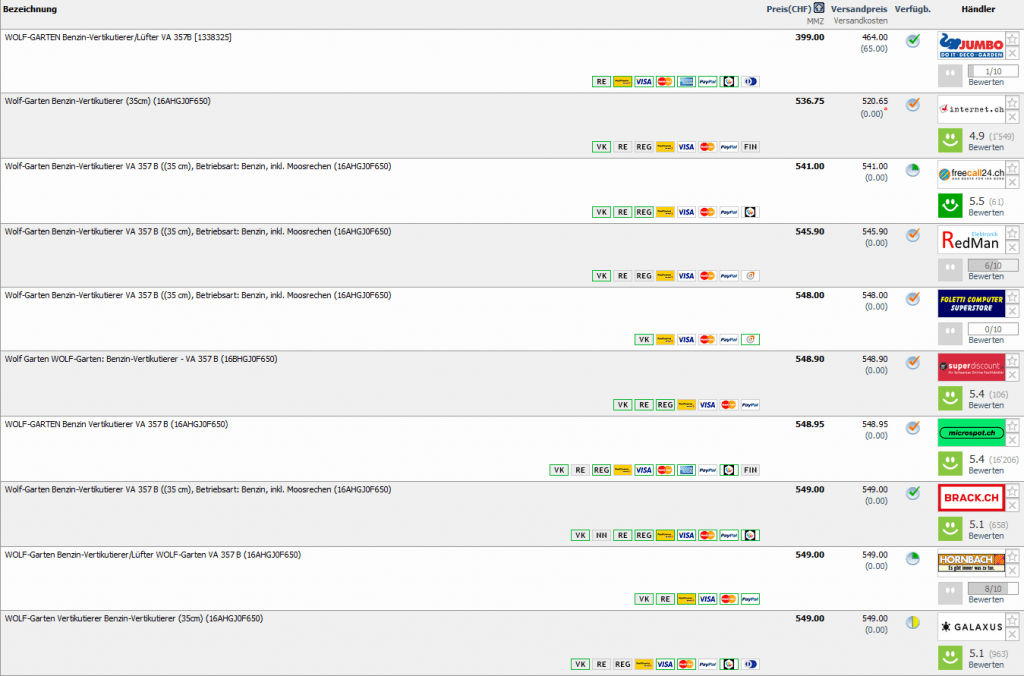Click the JUMBO merchant logo
The height and width of the screenshot is (676, 1024).
[x=971, y=45]
